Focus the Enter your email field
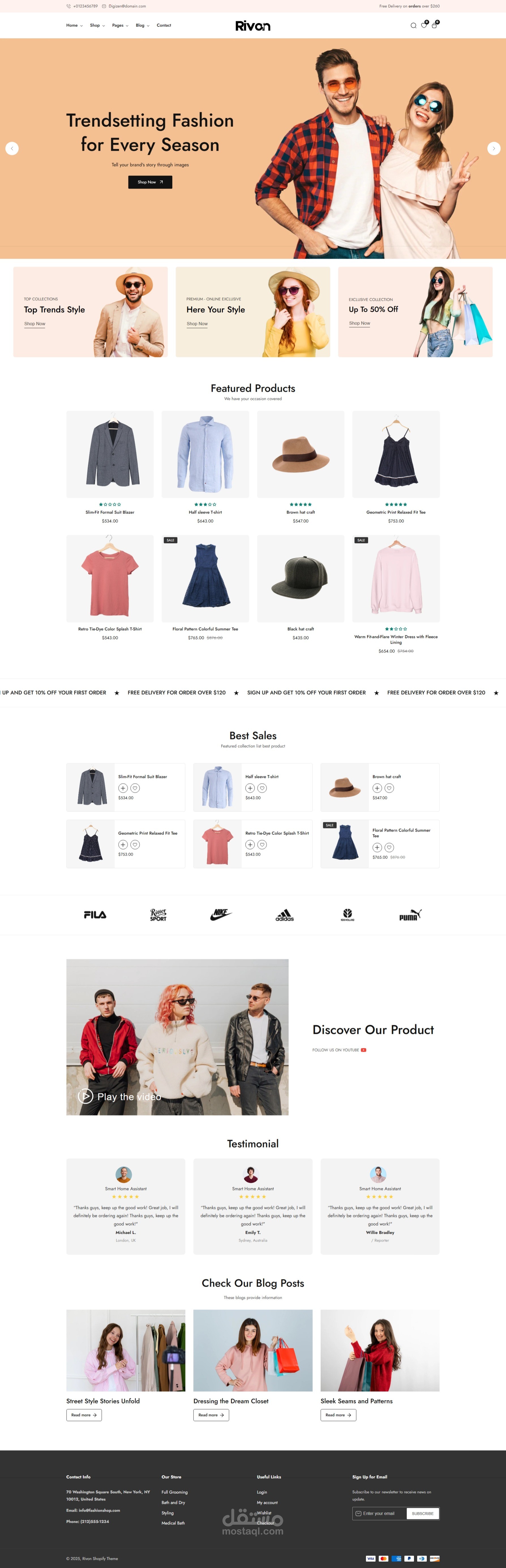The width and height of the screenshot is (506, 1568). point(379,1513)
